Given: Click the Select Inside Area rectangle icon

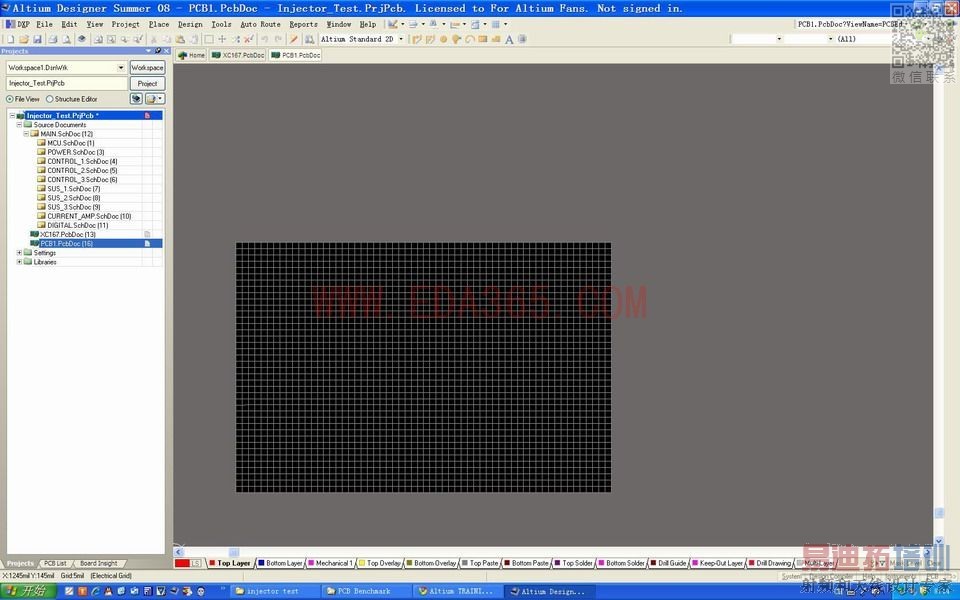Looking at the screenshot, I should (209, 39).
